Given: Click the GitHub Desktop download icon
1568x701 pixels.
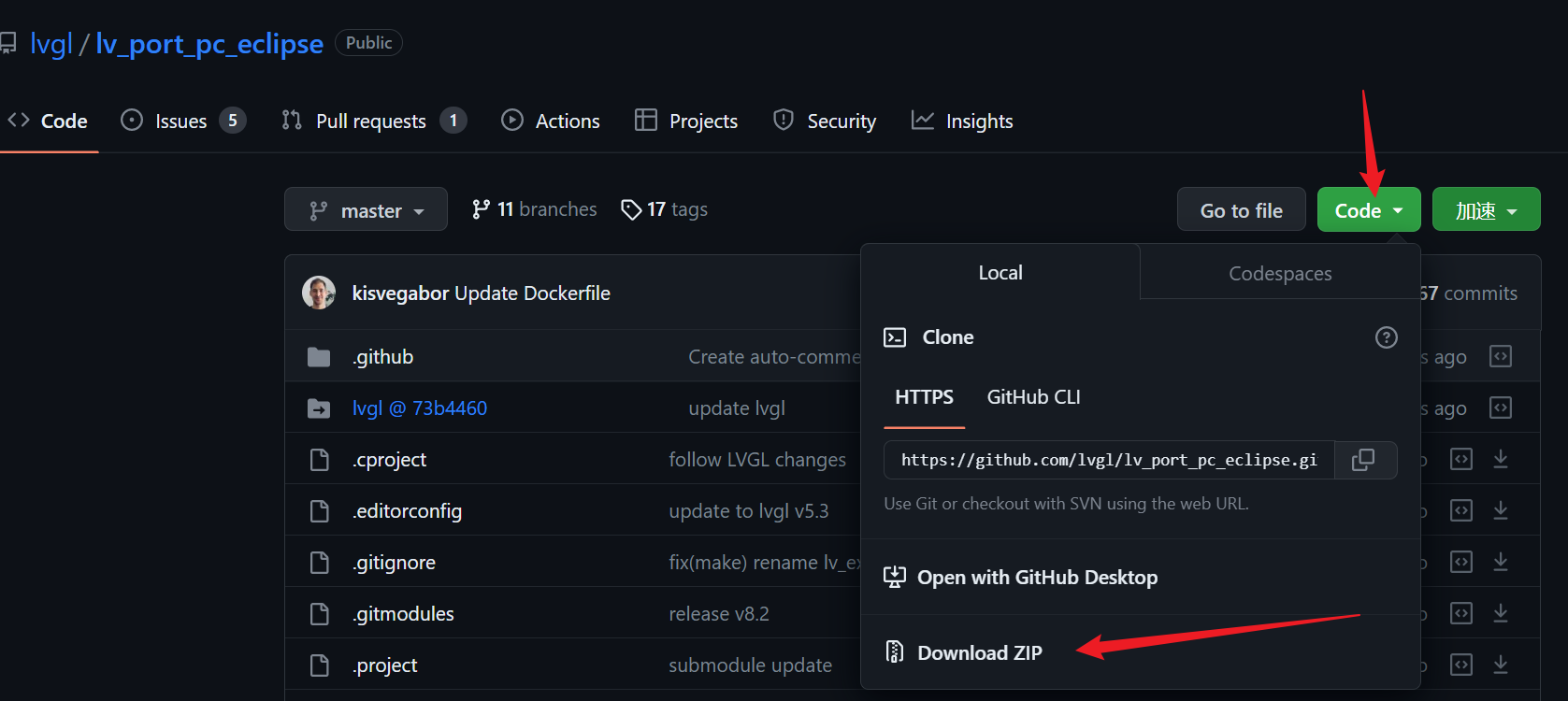Looking at the screenshot, I should click(x=894, y=577).
